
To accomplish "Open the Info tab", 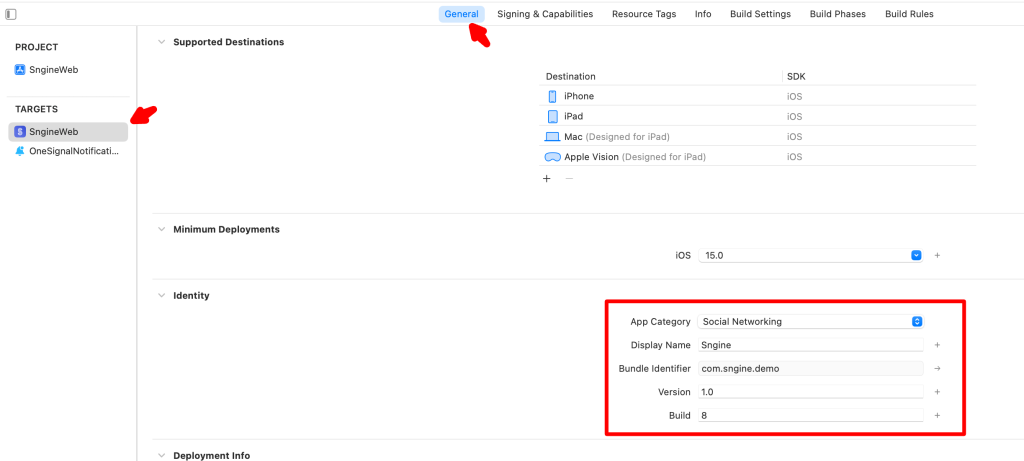I will [703, 14].
